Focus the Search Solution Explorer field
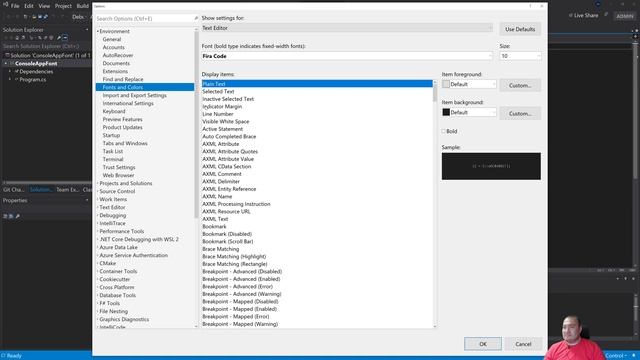This screenshot has height=360, width=640. click(45, 46)
